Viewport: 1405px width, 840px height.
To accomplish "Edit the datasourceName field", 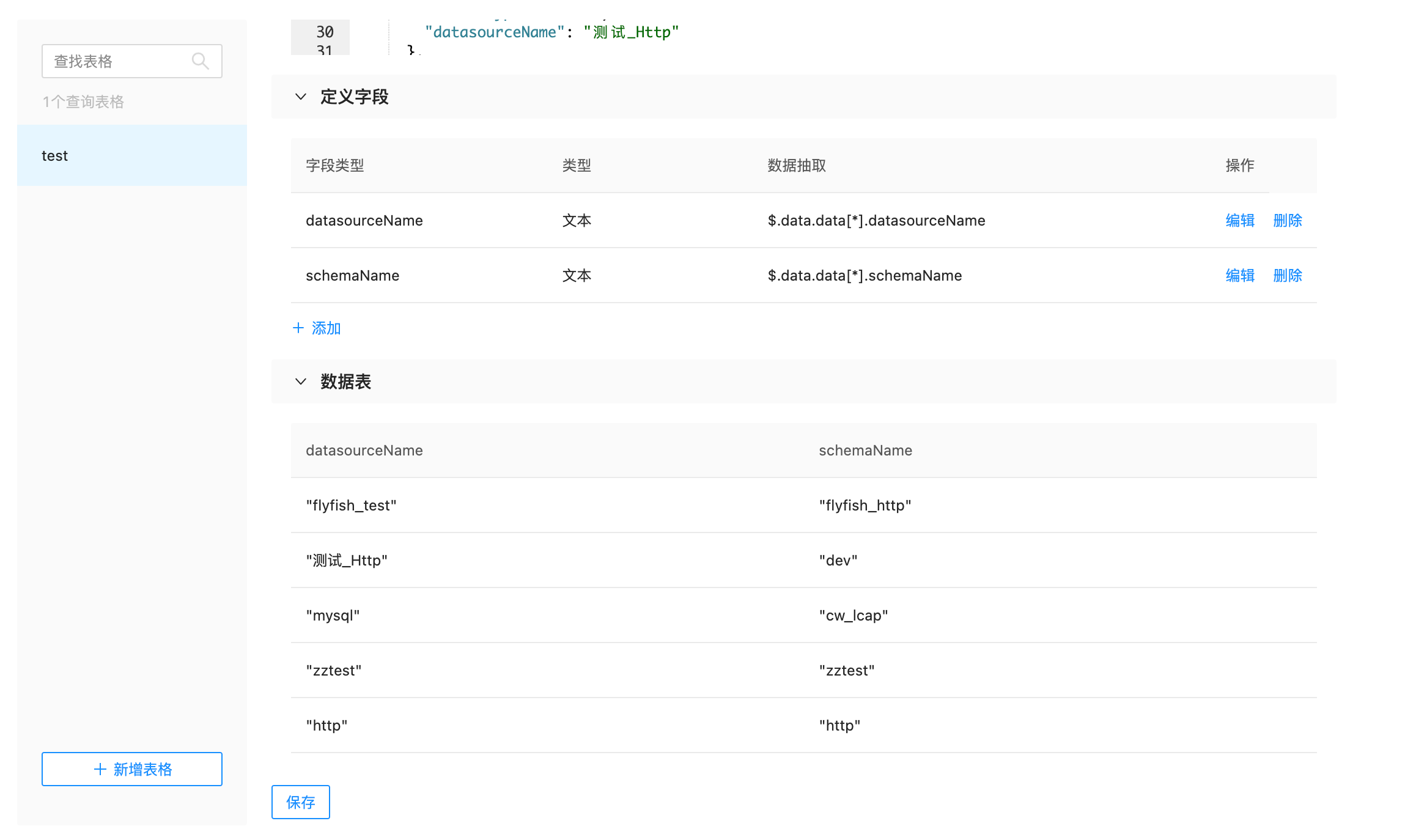I will coord(1240,221).
